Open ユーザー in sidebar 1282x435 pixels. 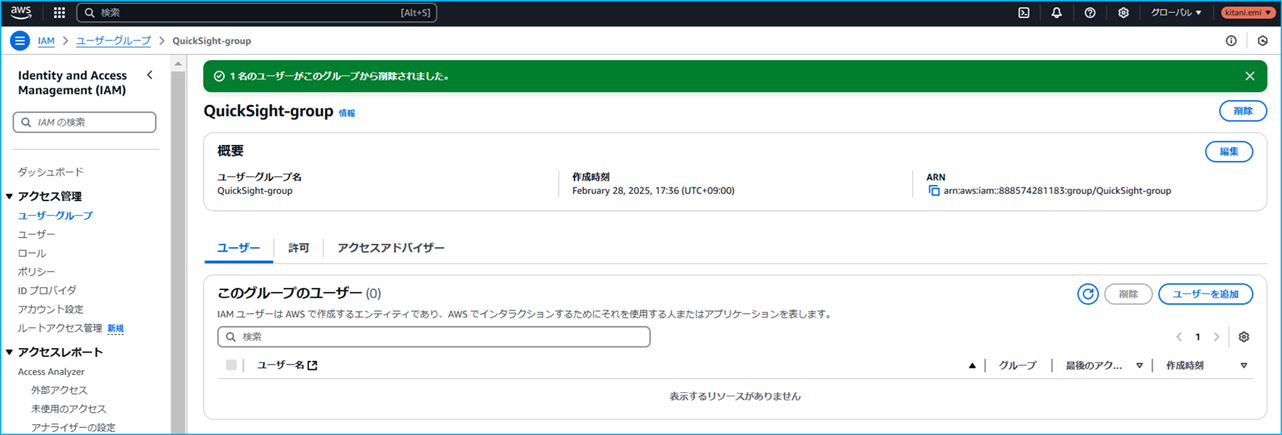tap(37, 234)
